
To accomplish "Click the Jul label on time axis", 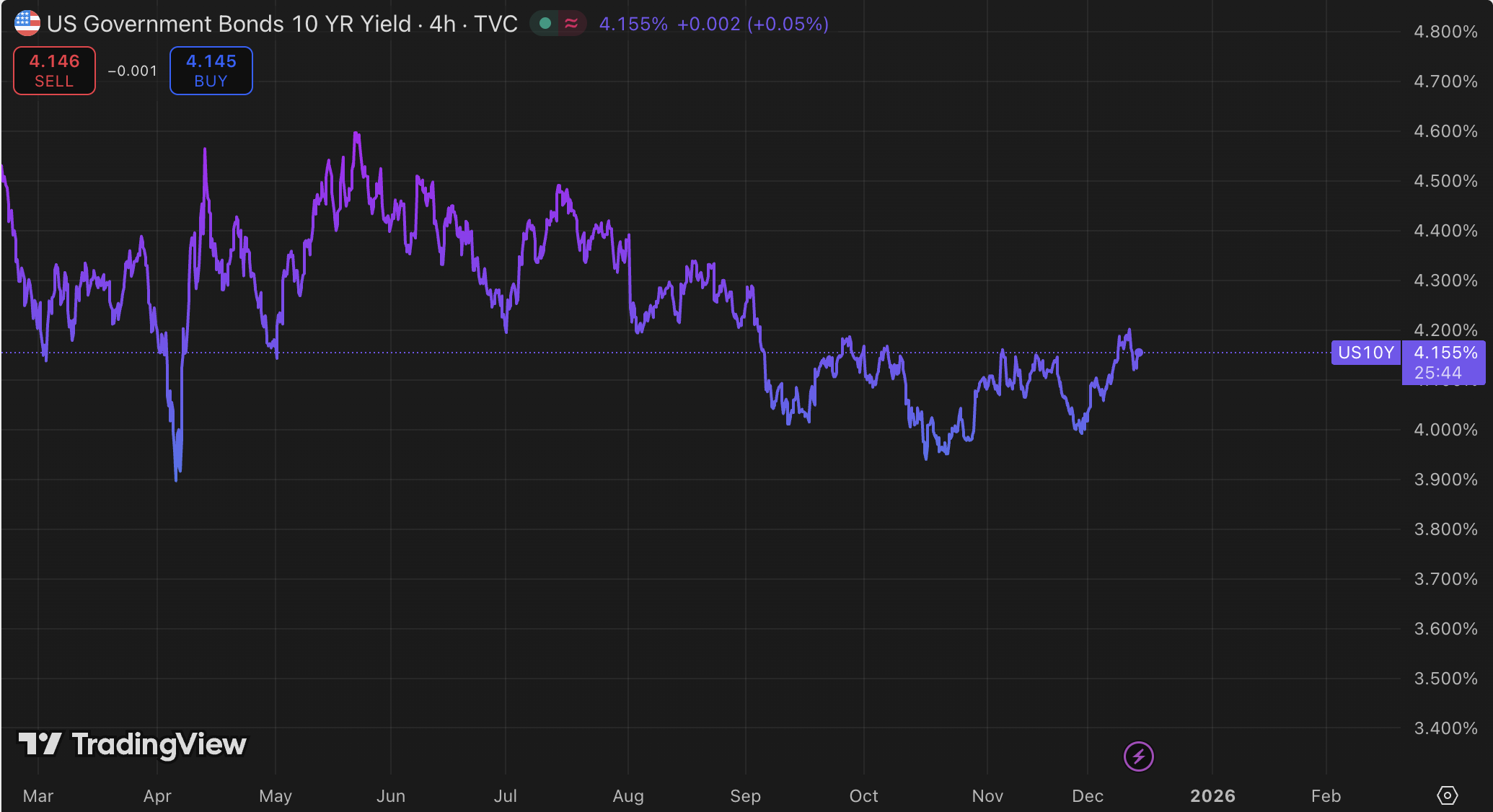I will click(x=506, y=796).
